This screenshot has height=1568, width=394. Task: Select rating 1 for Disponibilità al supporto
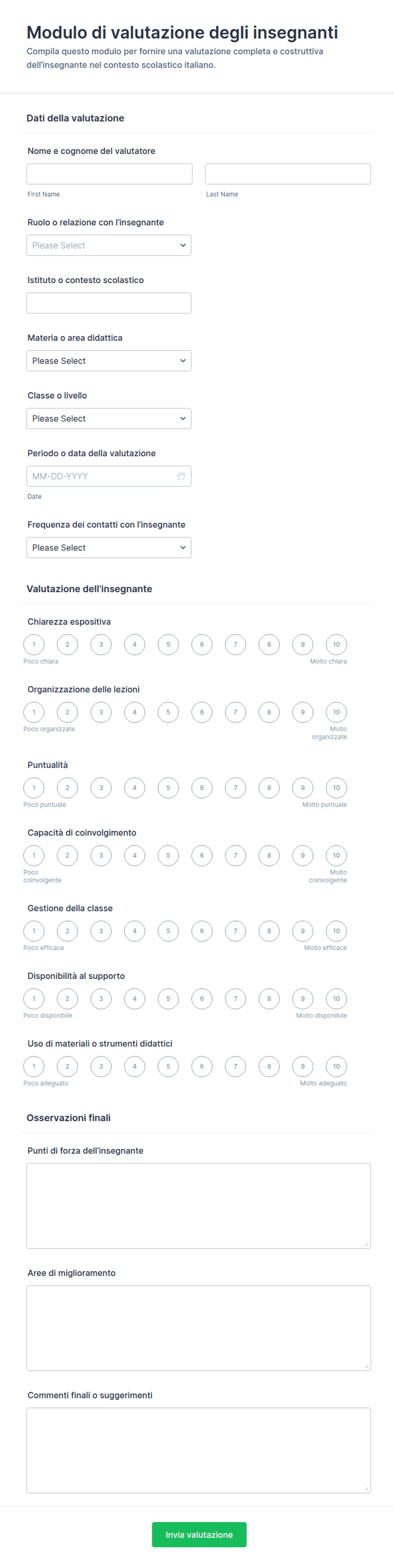click(x=33, y=998)
